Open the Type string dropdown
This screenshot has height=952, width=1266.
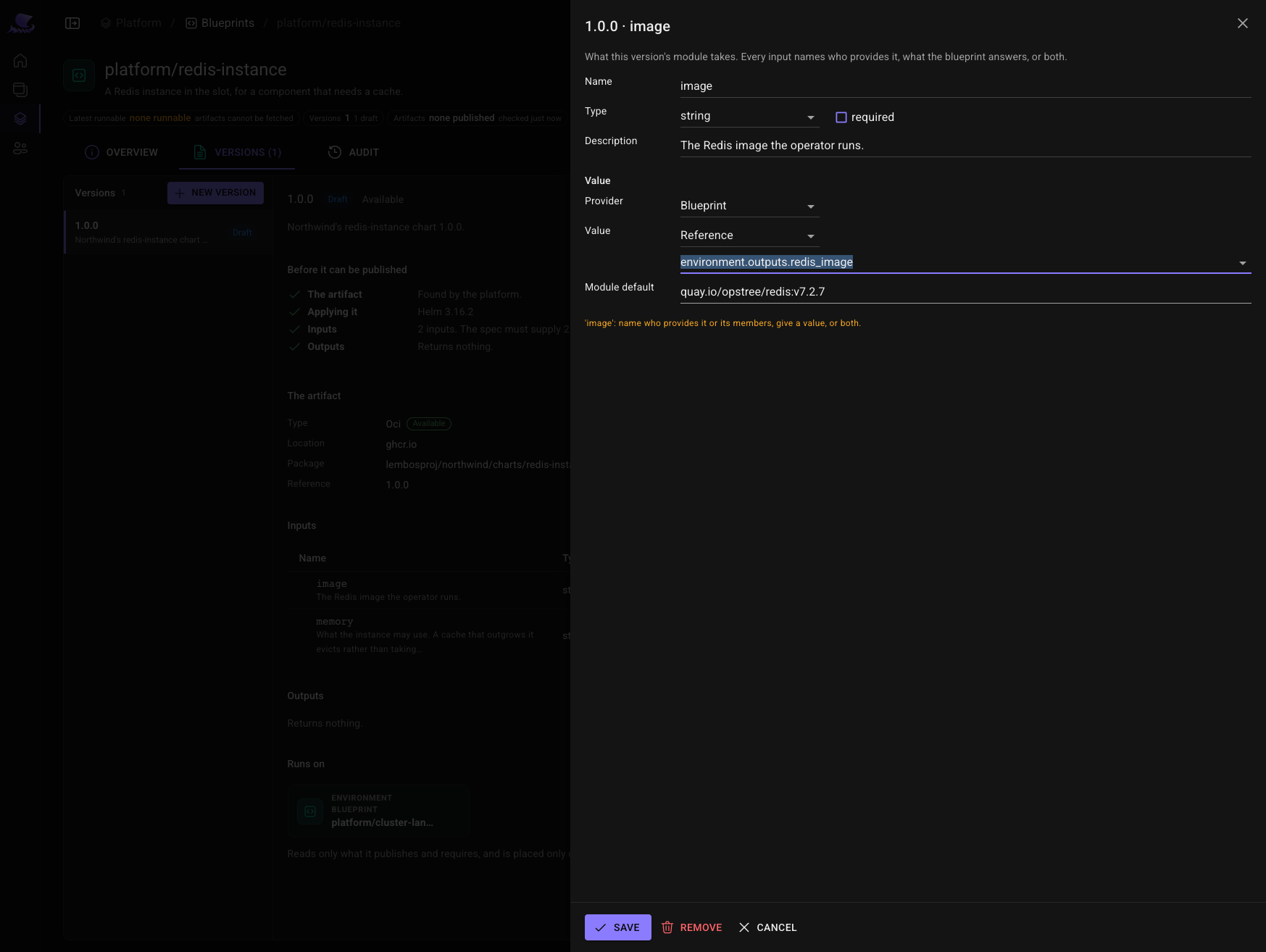coord(749,116)
